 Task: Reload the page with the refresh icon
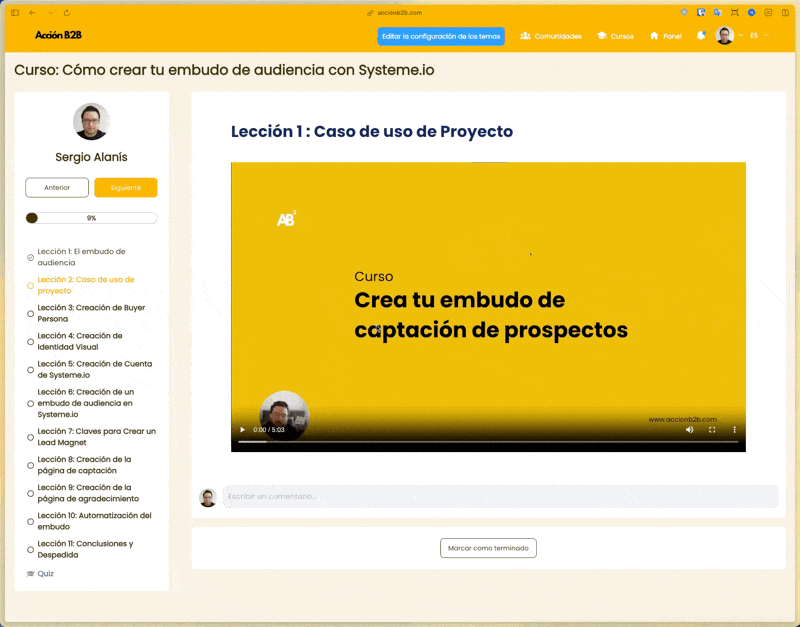(67, 13)
